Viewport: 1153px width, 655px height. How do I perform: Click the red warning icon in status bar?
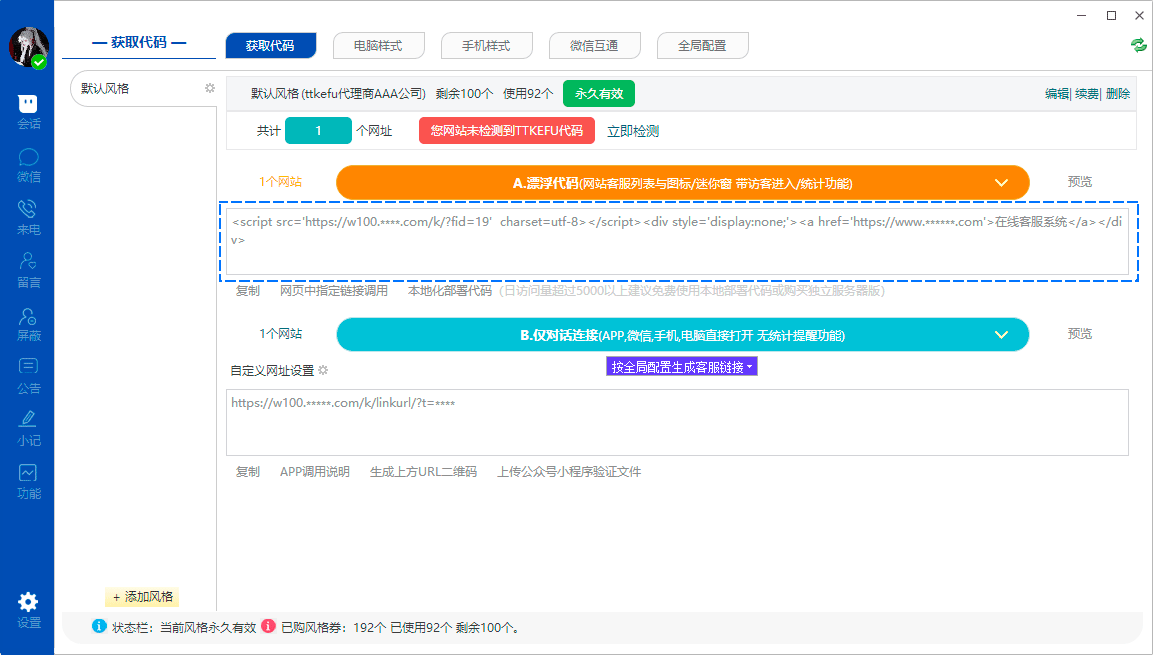pos(268,626)
